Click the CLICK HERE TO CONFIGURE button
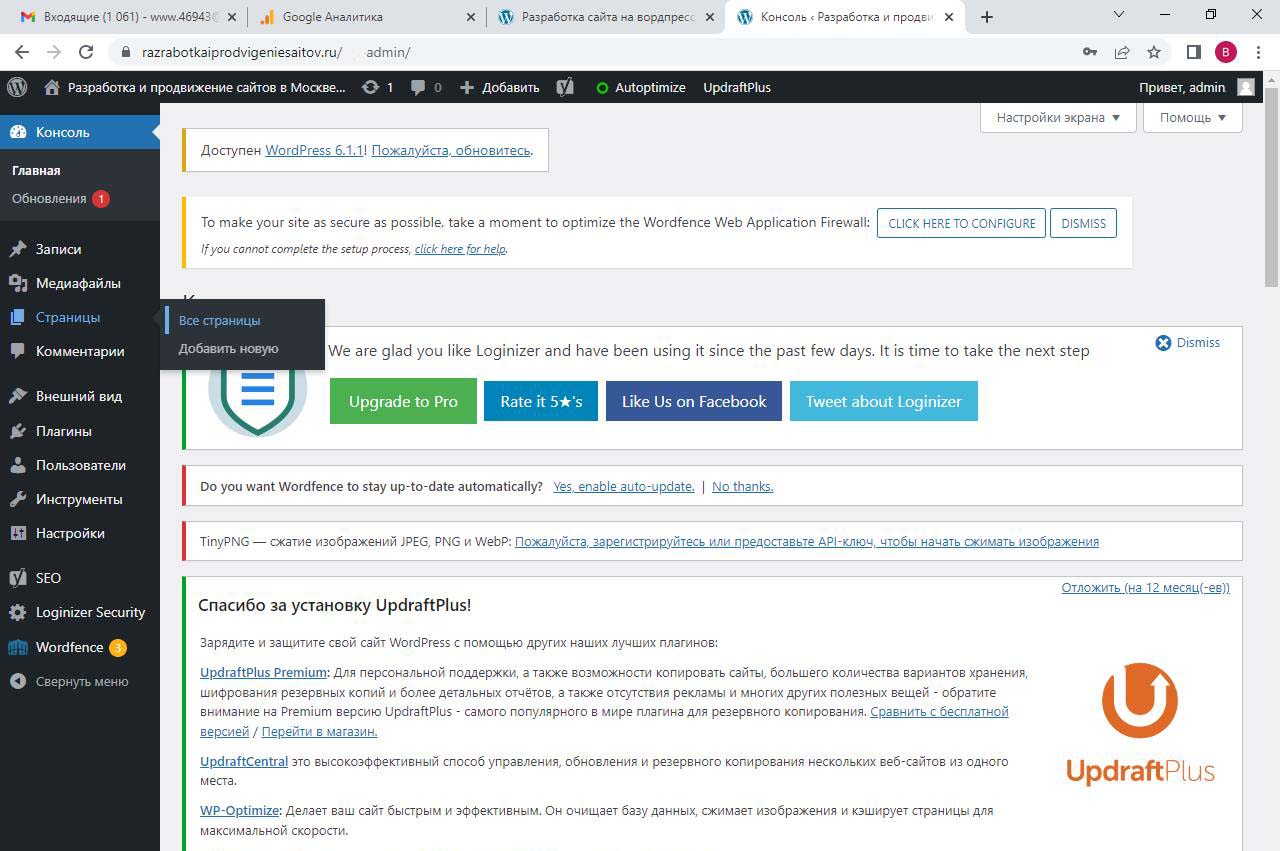 [961, 223]
